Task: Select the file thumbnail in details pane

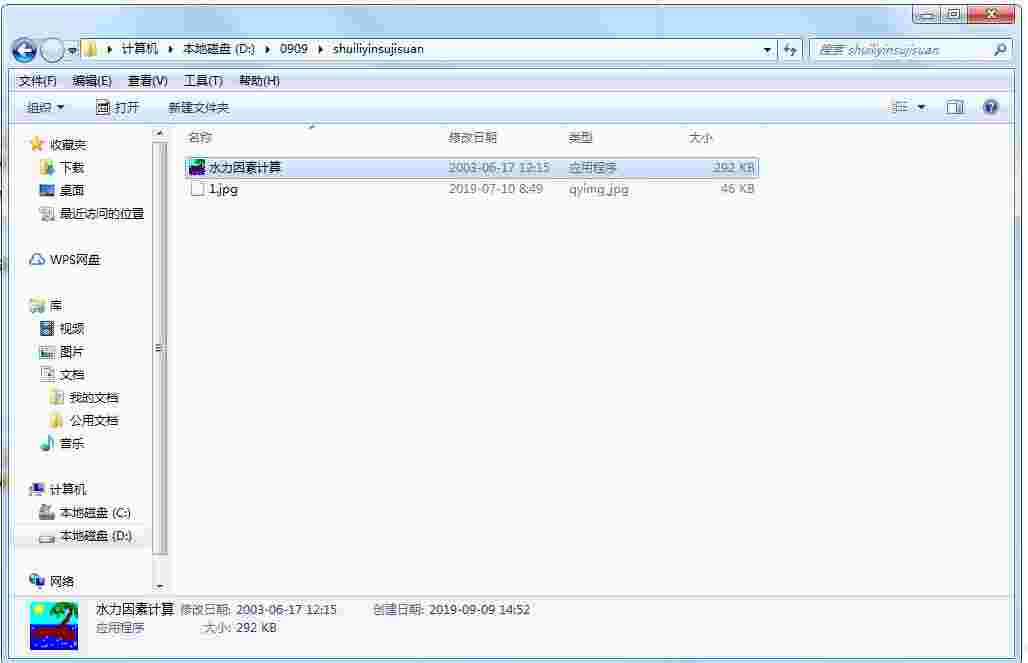Action: (x=52, y=624)
